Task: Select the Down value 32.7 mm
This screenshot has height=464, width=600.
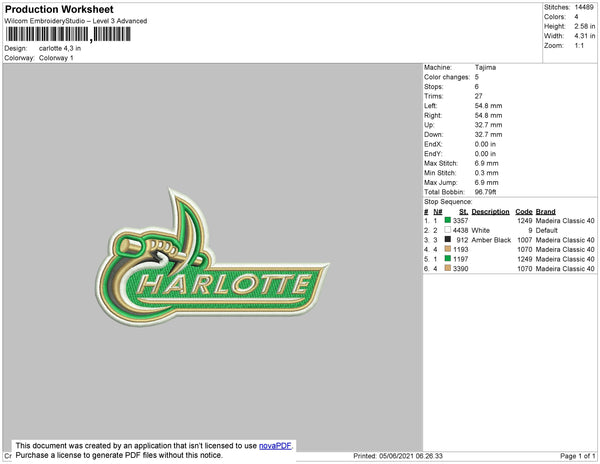Action: tap(488, 134)
